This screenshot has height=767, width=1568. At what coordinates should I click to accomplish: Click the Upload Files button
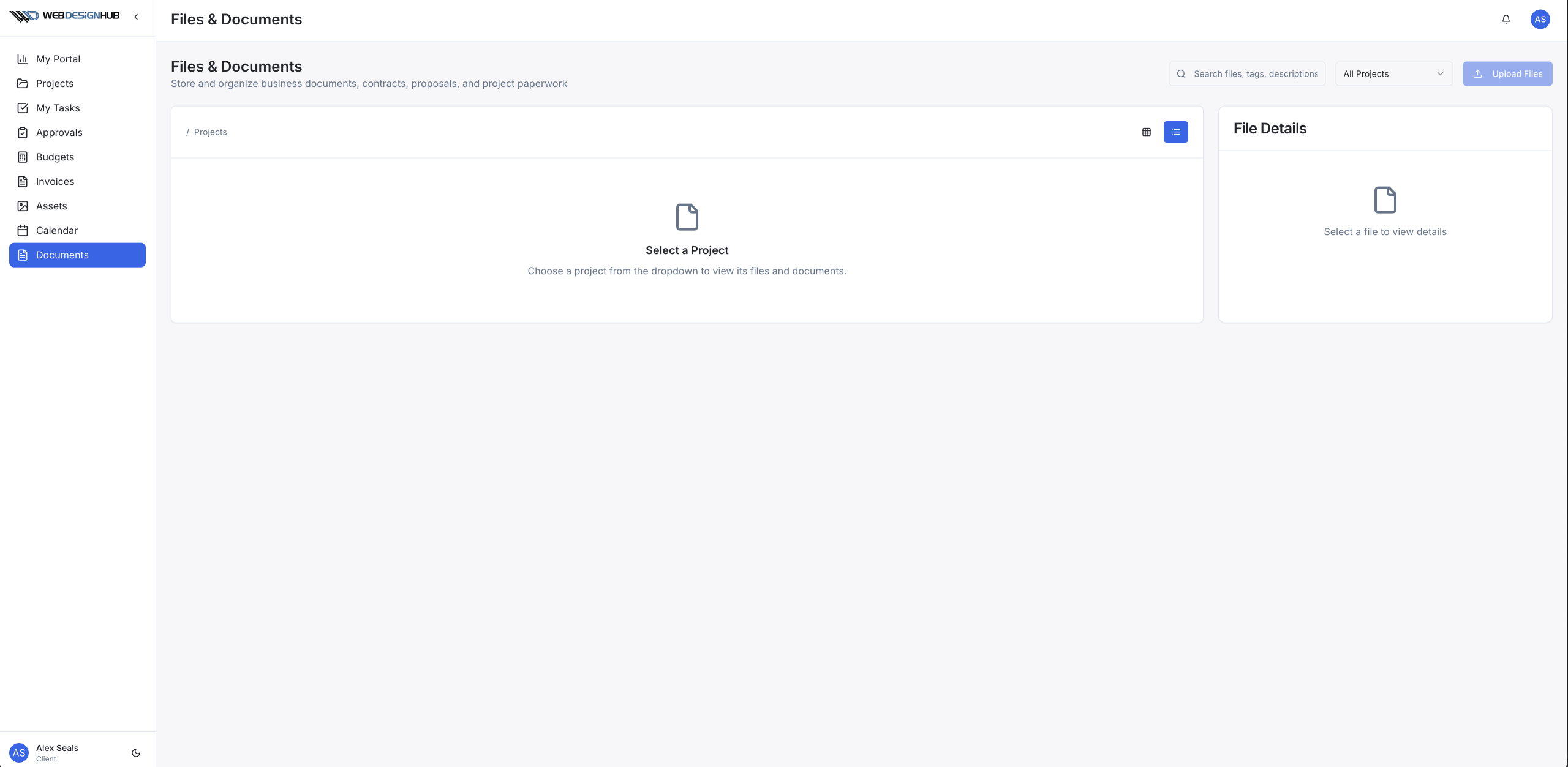click(x=1507, y=74)
